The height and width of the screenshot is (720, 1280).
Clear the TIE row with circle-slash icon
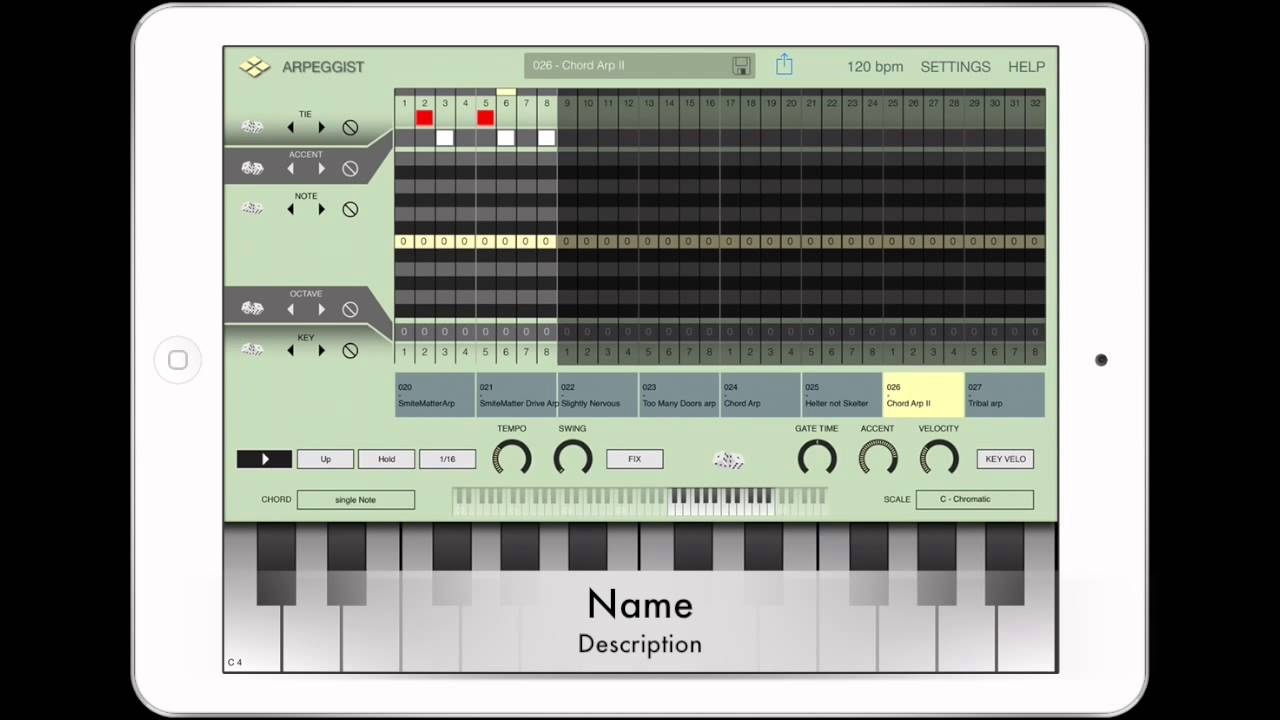[x=350, y=128]
